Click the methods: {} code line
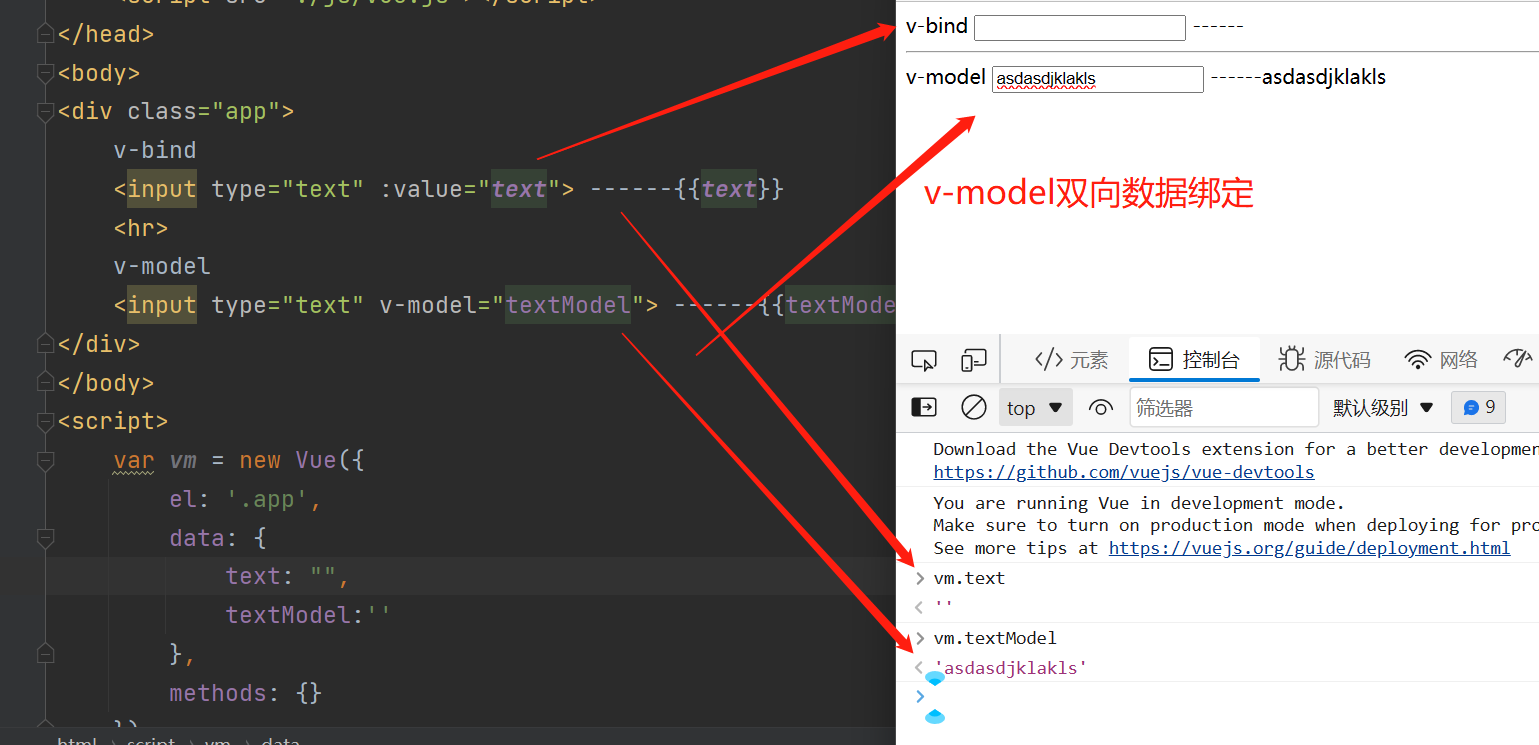The image size is (1539, 745). pyautogui.click(x=246, y=693)
